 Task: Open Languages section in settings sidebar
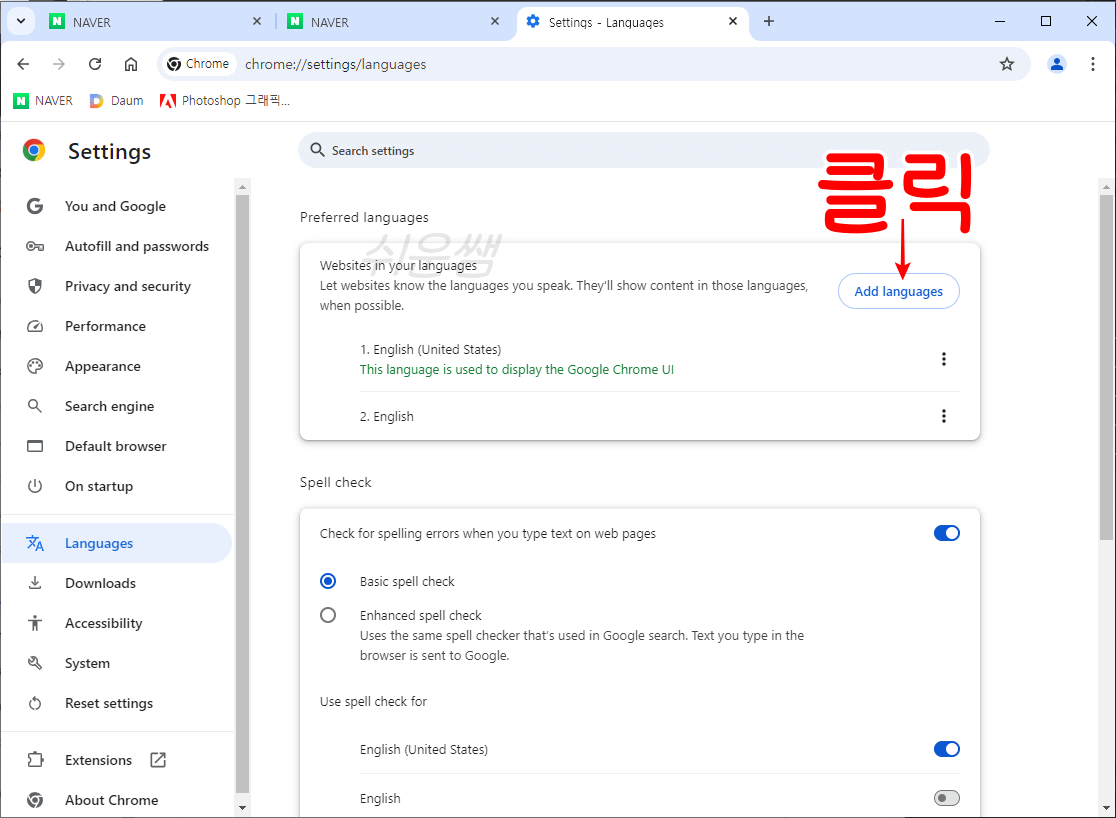(x=98, y=542)
